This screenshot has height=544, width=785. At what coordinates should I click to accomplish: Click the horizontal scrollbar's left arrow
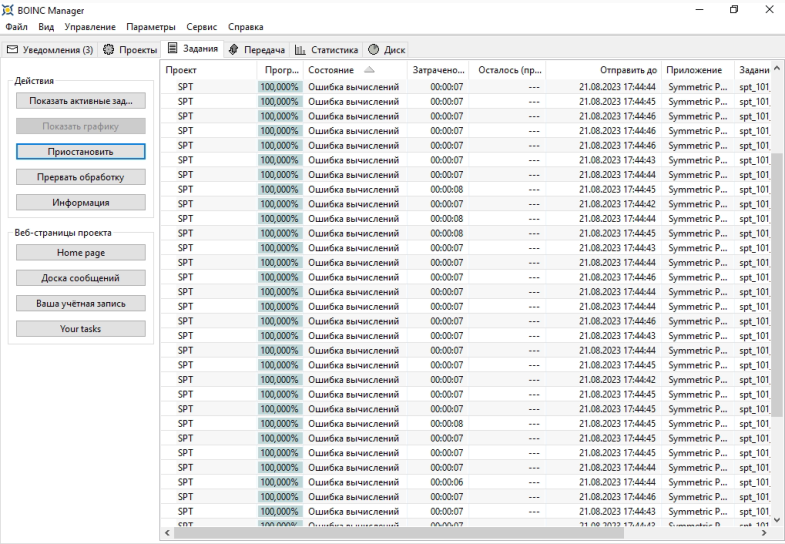pos(167,533)
